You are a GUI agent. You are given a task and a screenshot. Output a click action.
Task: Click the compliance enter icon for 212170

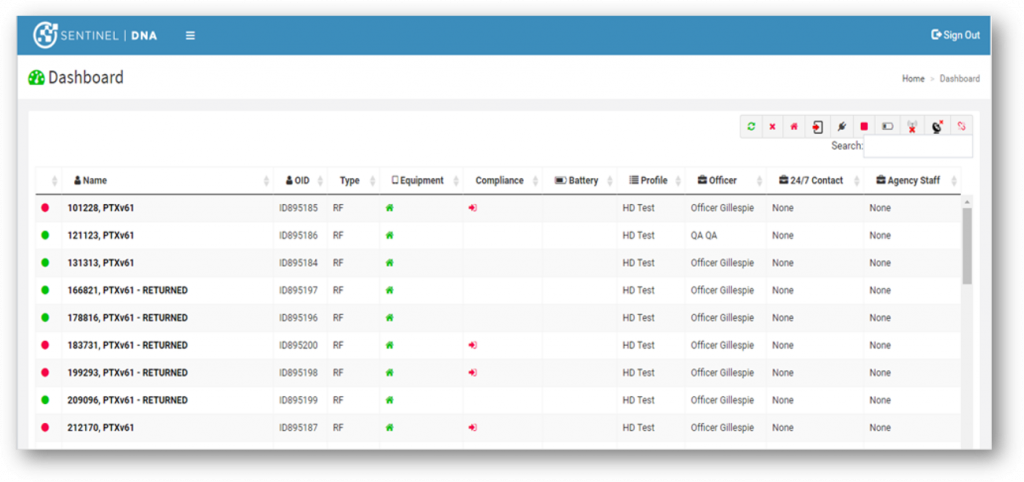coord(473,427)
